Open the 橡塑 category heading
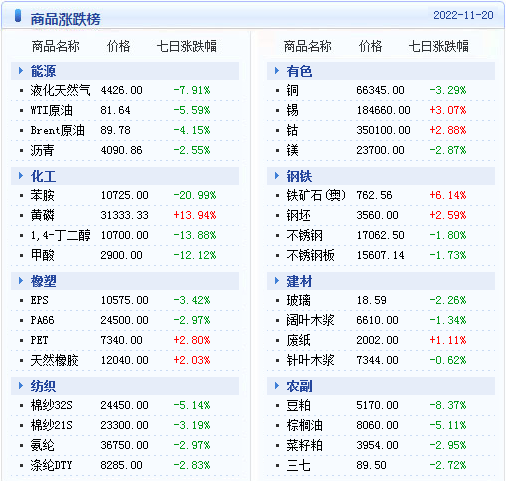Viewport: 506px width, 481px height. click(x=43, y=281)
